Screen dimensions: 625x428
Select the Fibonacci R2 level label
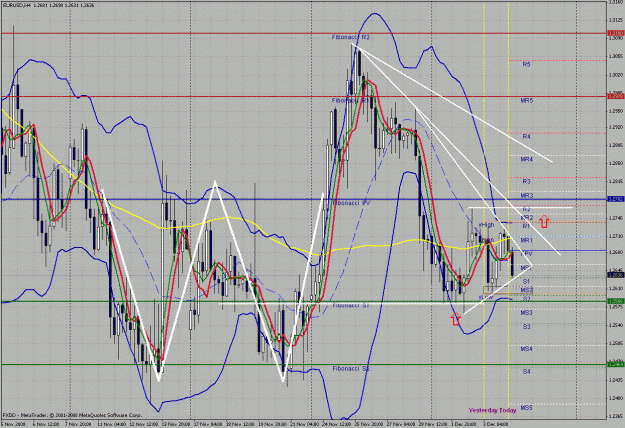click(x=351, y=37)
